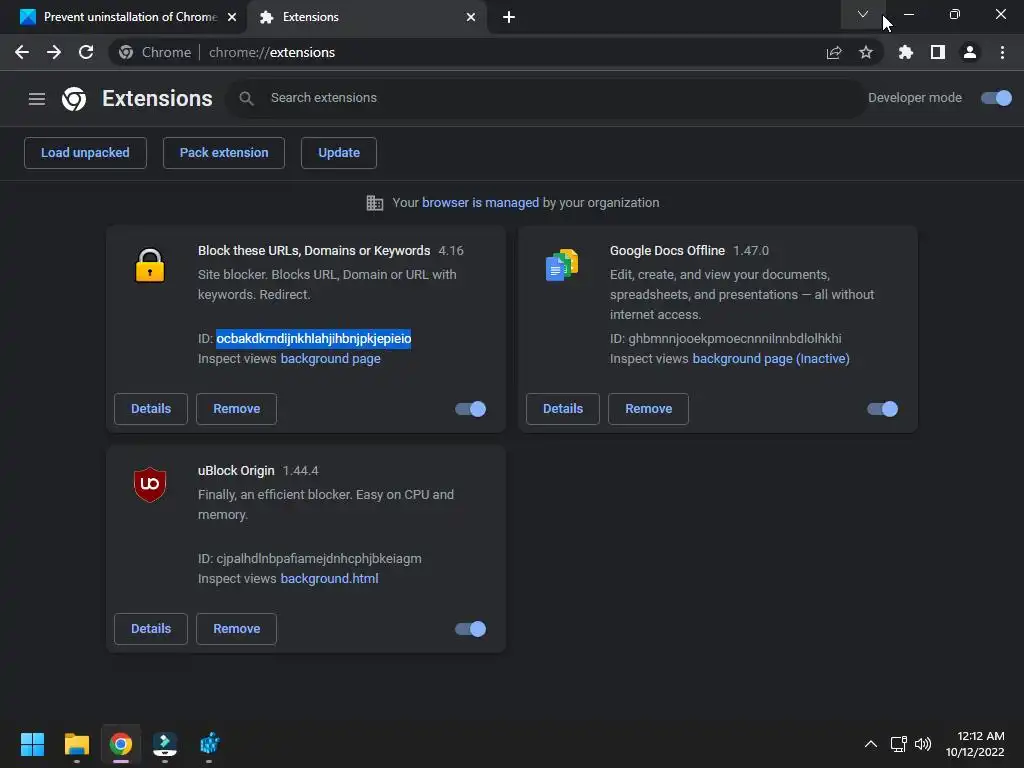Open the Extensions hamburger main menu
The image size is (1024, 768).
[x=37, y=99]
